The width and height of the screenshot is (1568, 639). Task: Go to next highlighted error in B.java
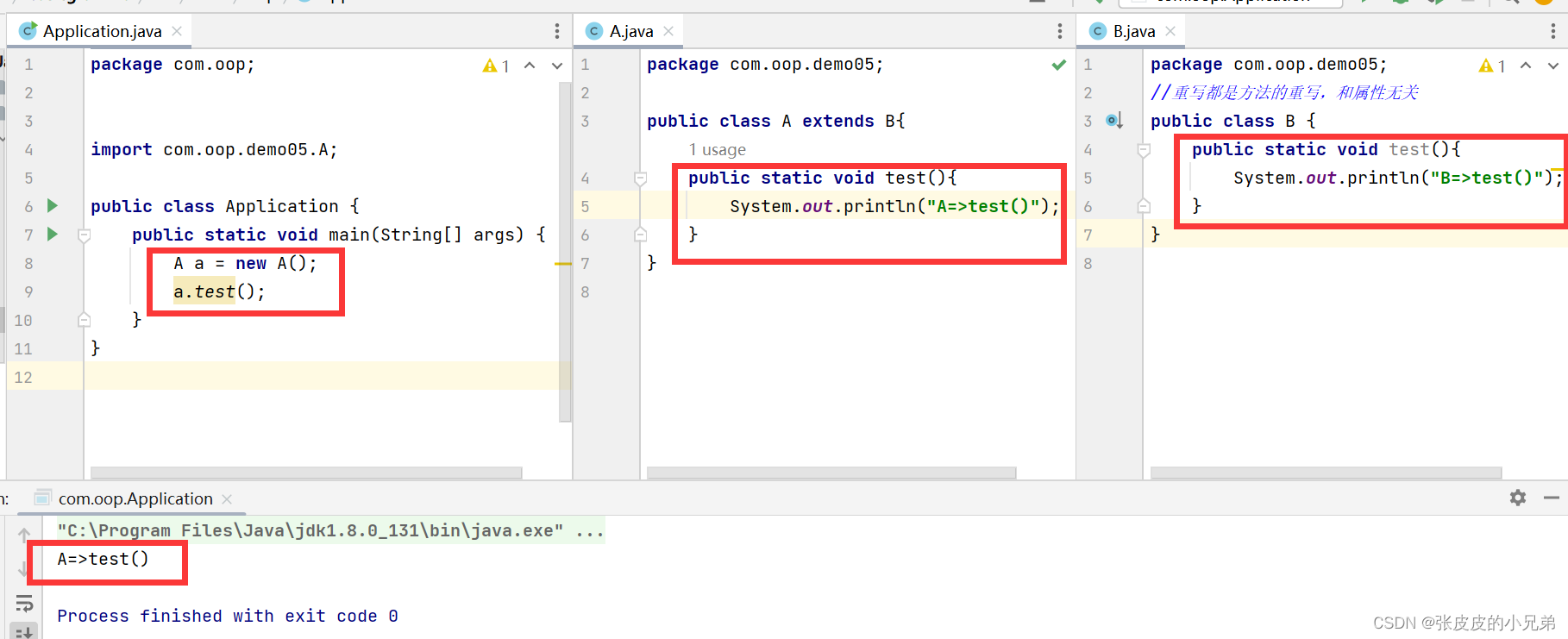(x=1553, y=66)
